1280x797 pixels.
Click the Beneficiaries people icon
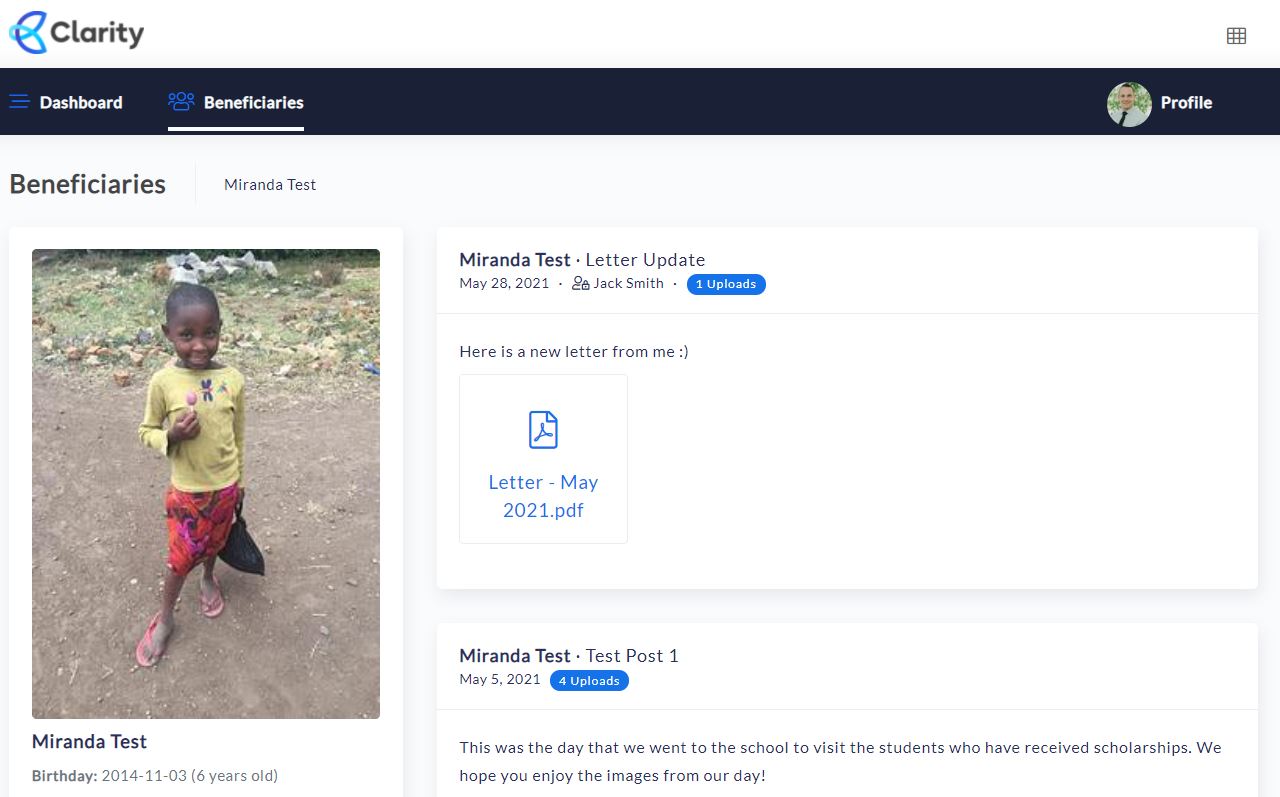coord(181,102)
